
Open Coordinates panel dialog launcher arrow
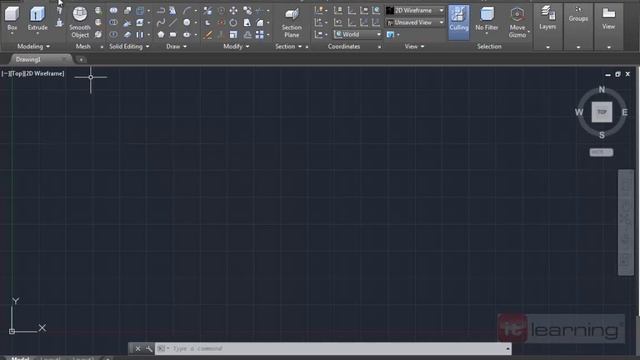coord(379,47)
